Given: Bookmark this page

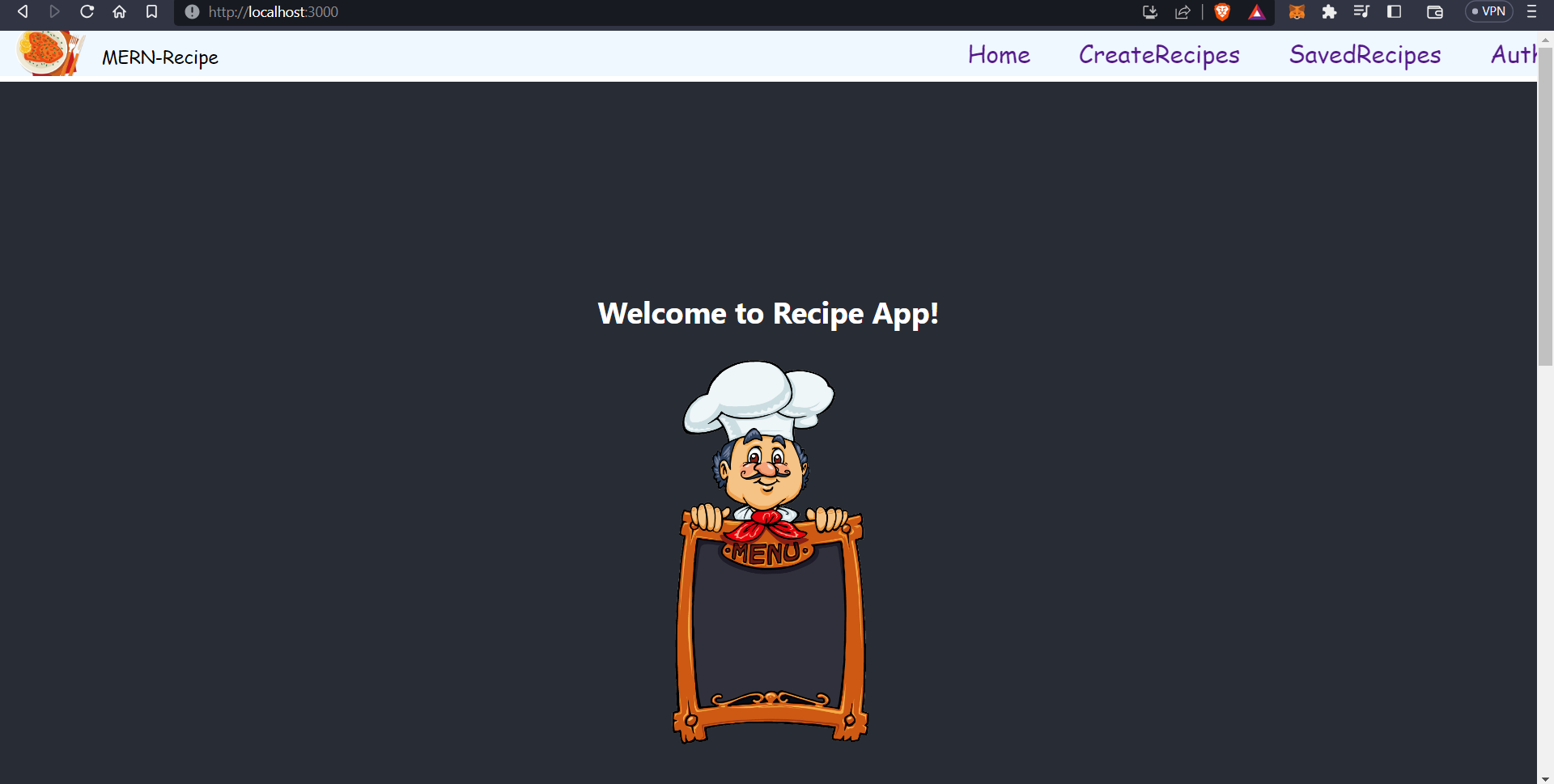Looking at the screenshot, I should pyautogui.click(x=151, y=12).
